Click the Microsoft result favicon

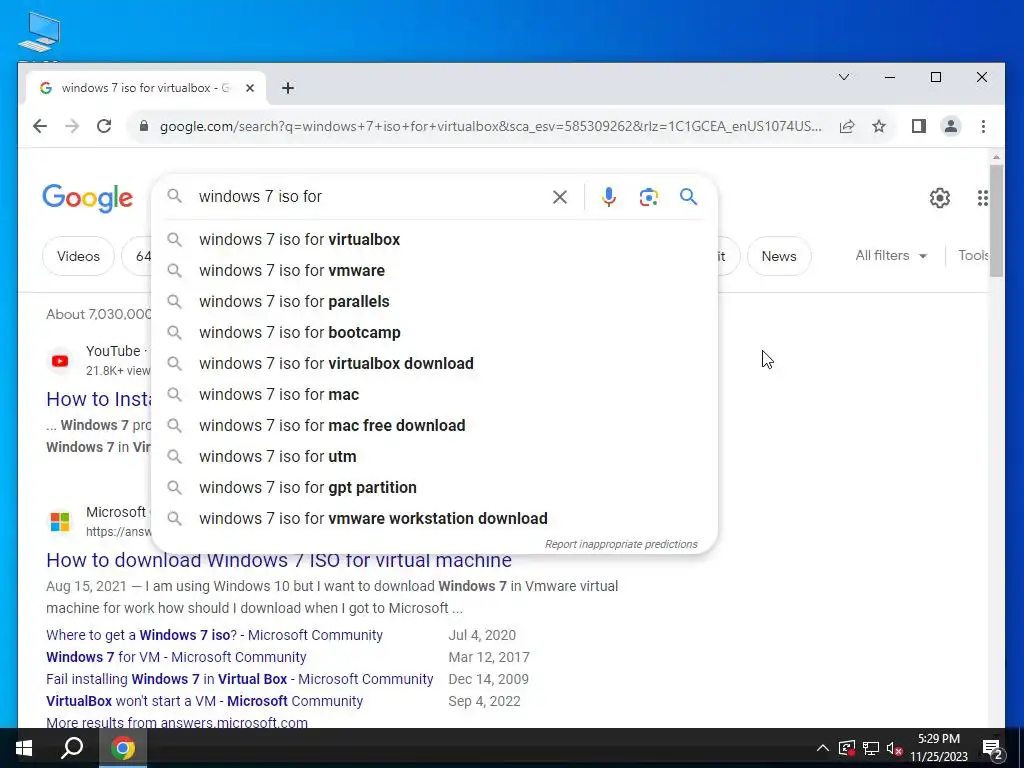(60, 522)
